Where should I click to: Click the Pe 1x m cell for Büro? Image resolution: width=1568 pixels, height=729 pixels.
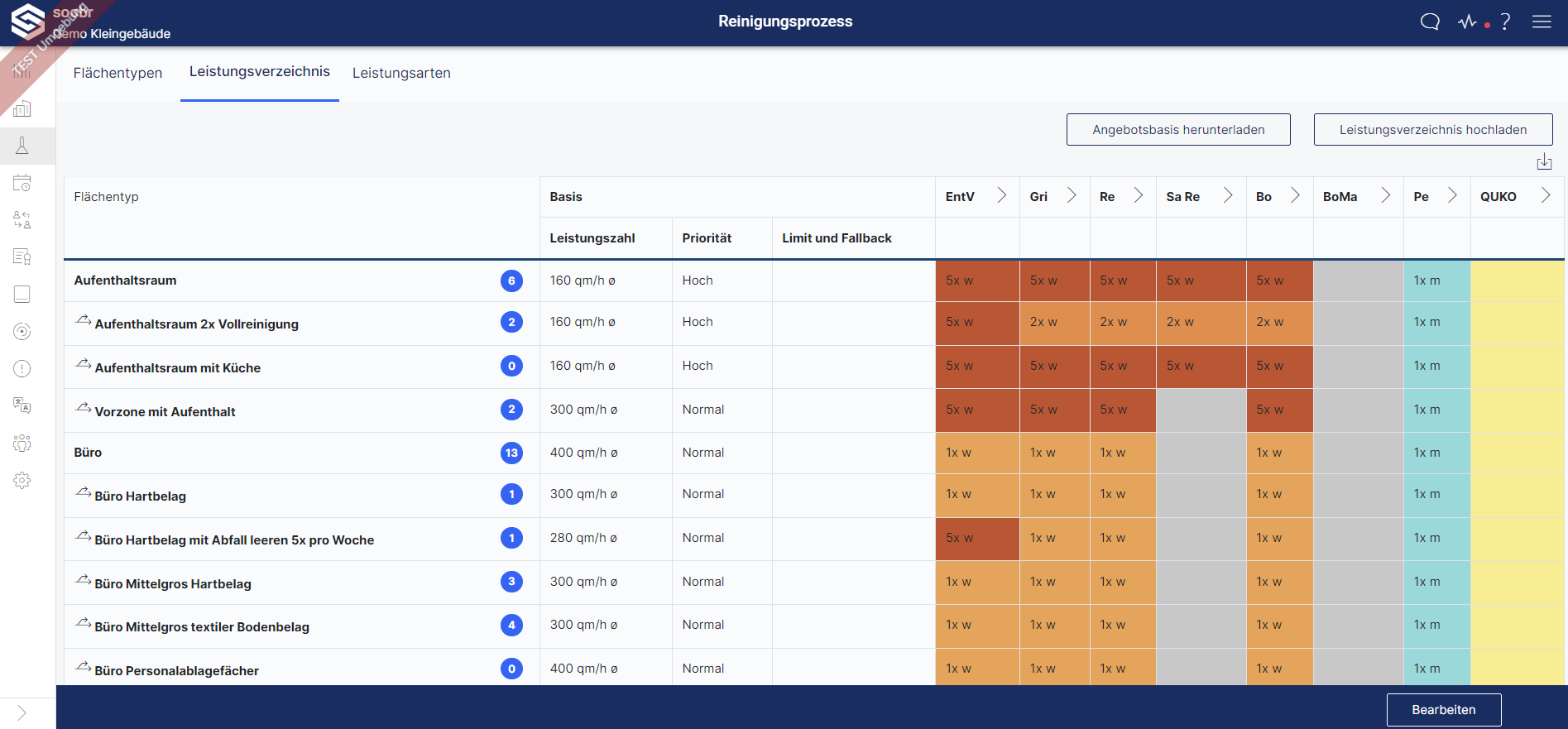1436,453
